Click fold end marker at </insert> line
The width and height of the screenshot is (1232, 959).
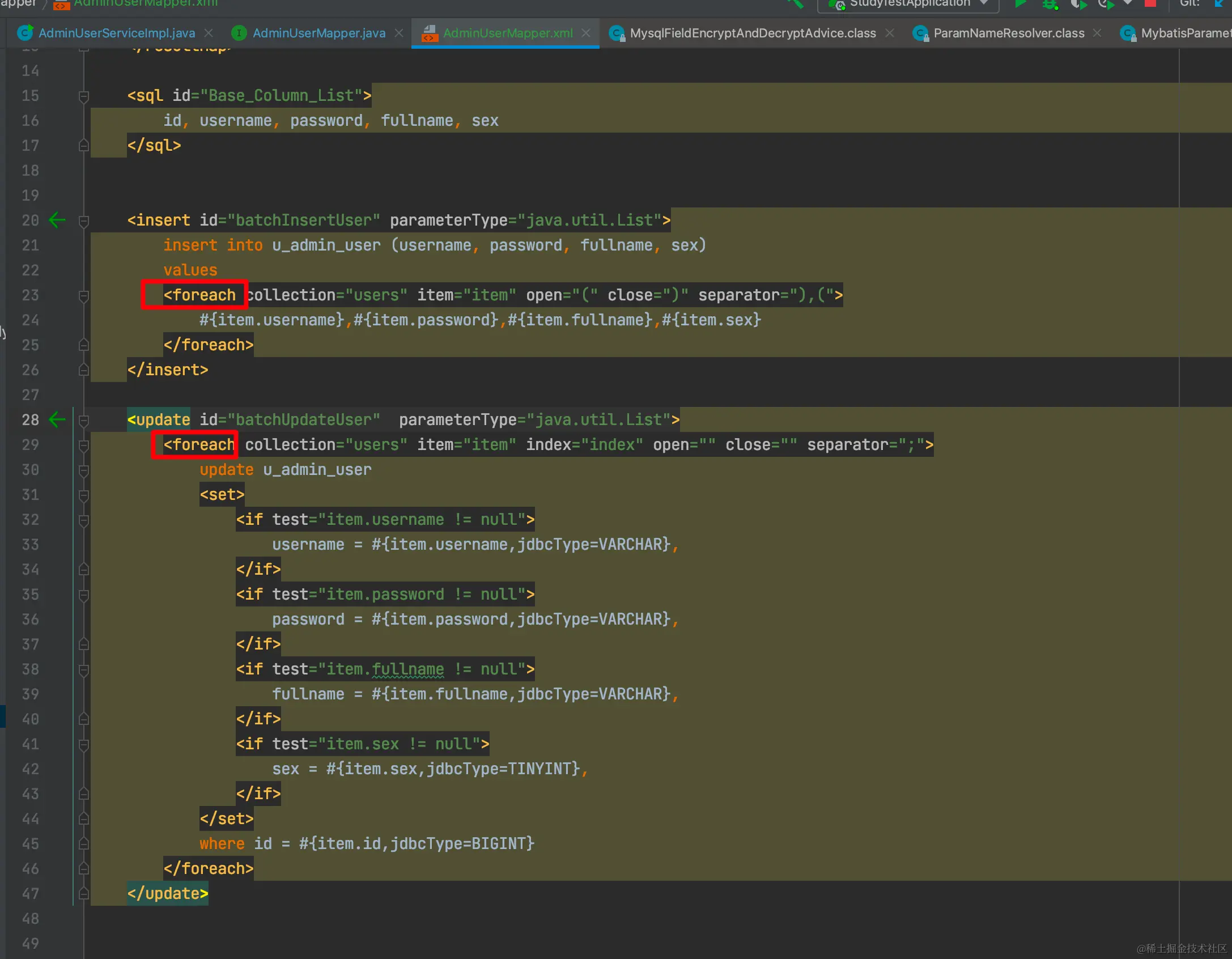coord(84,370)
